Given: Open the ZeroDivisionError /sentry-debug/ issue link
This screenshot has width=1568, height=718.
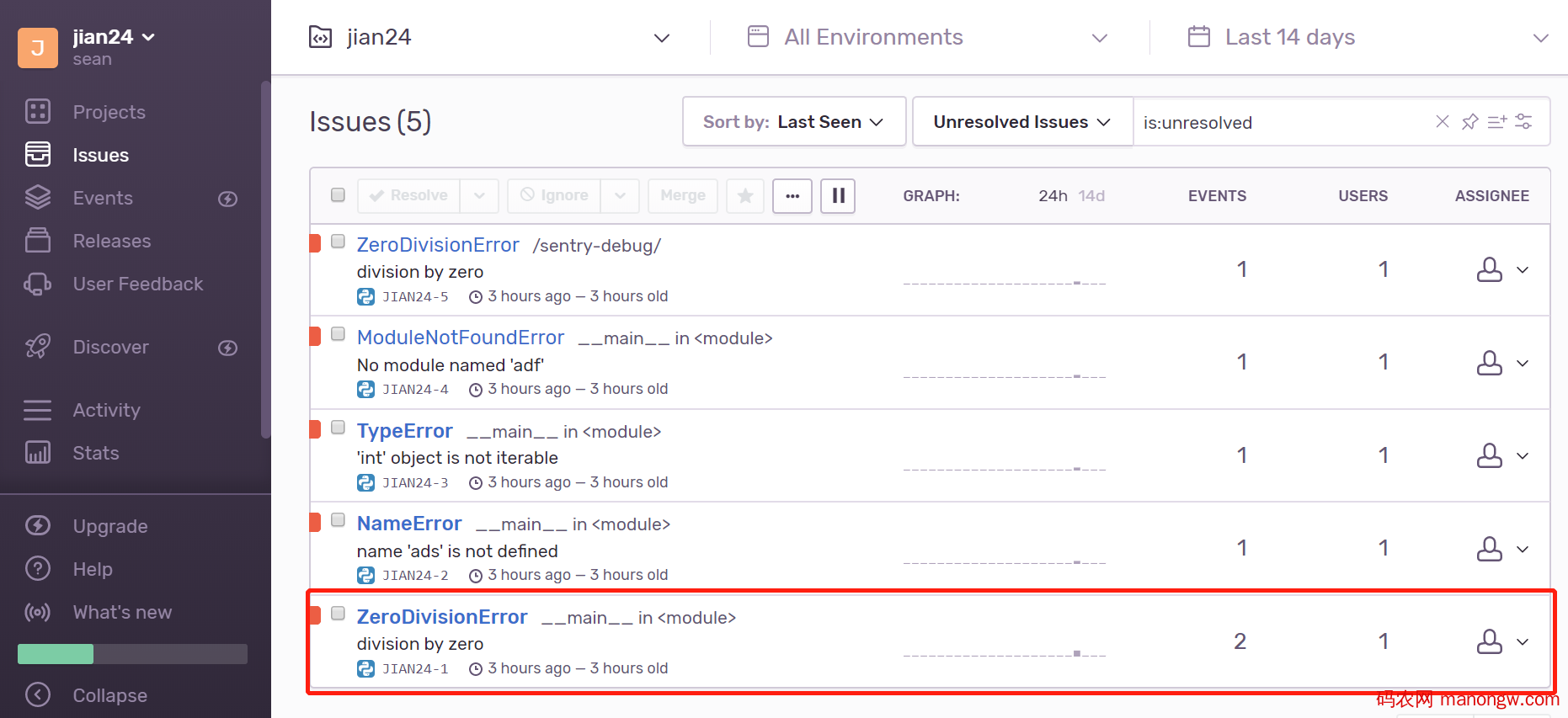Looking at the screenshot, I should 438,245.
